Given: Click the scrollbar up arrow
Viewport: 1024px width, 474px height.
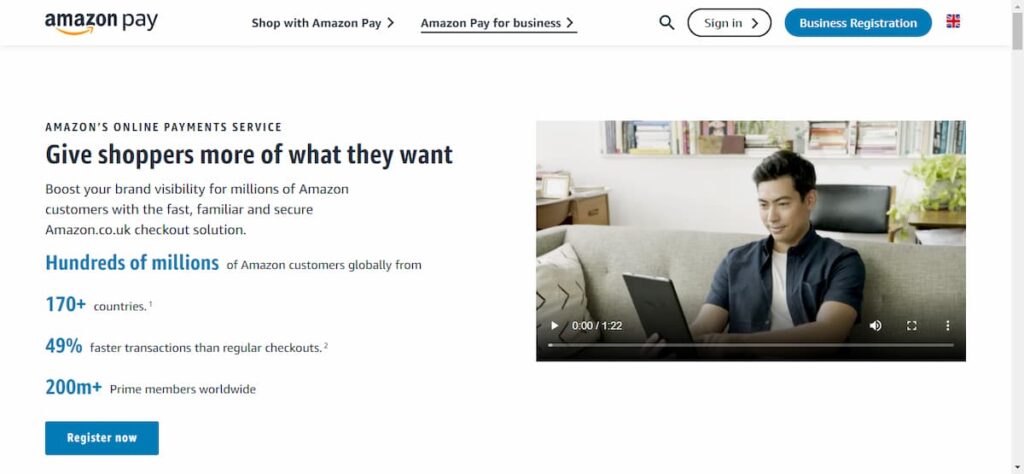Looking at the screenshot, I should (1017, 5).
